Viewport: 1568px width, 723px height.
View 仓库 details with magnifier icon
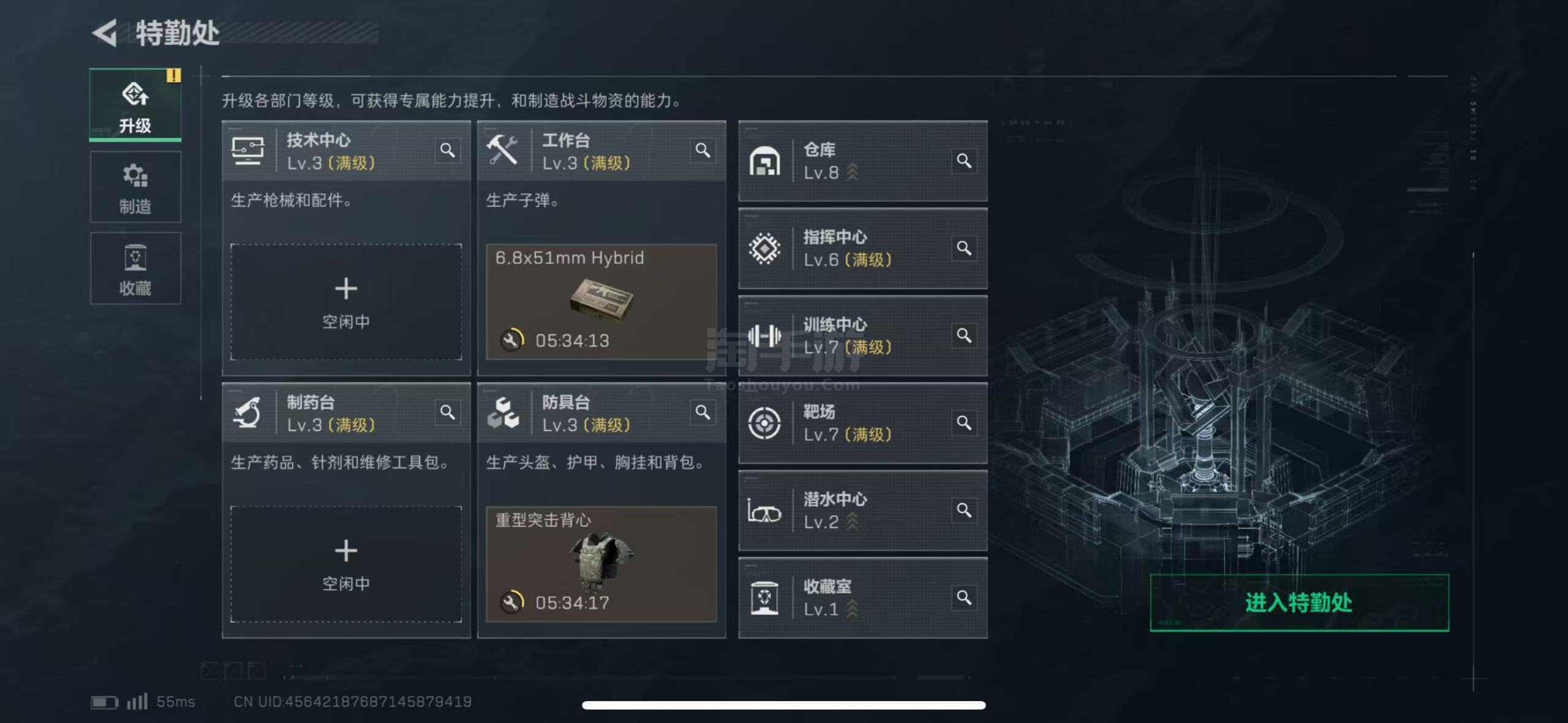click(x=964, y=161)
